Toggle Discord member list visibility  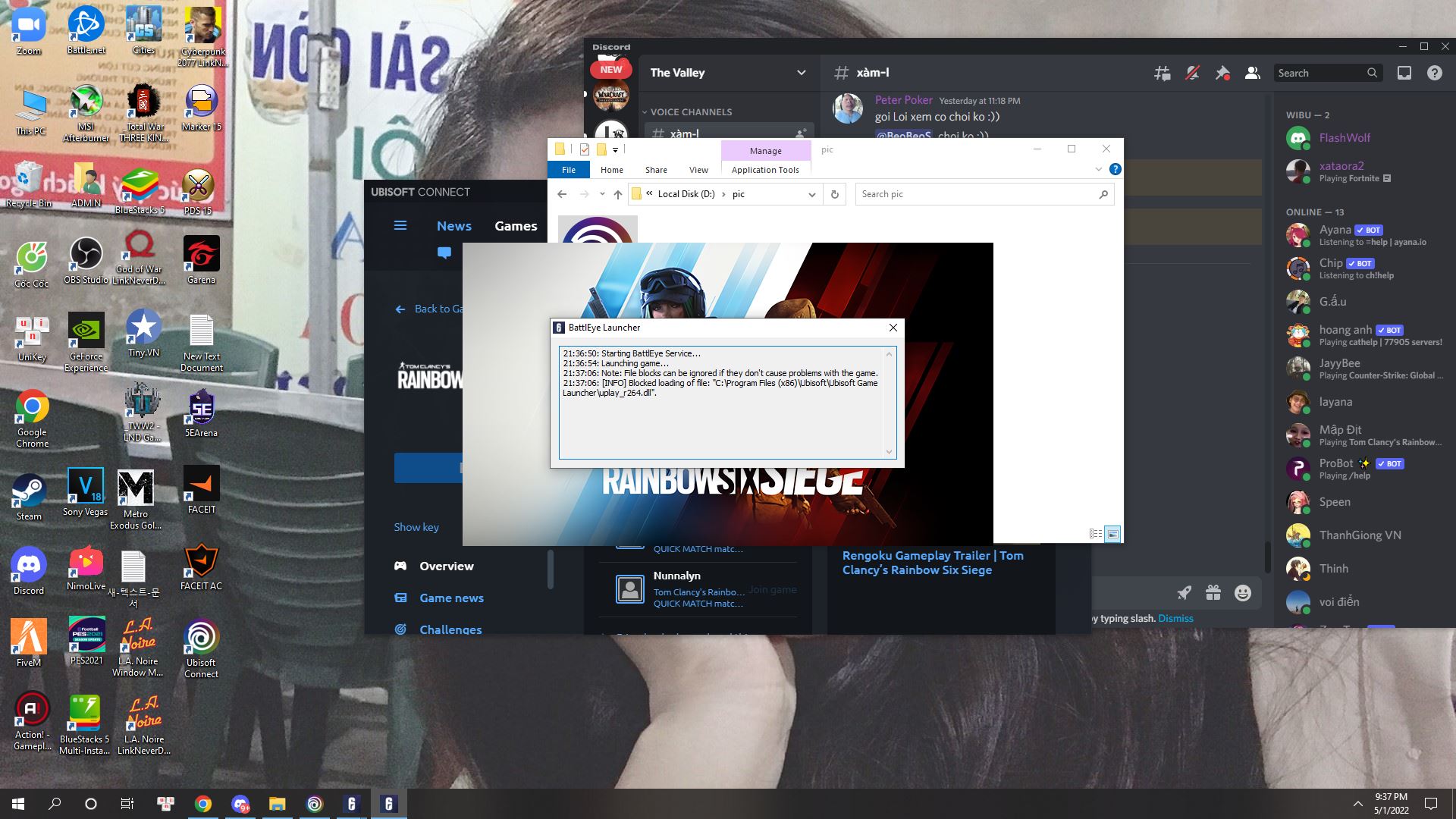click(1253, 73)
